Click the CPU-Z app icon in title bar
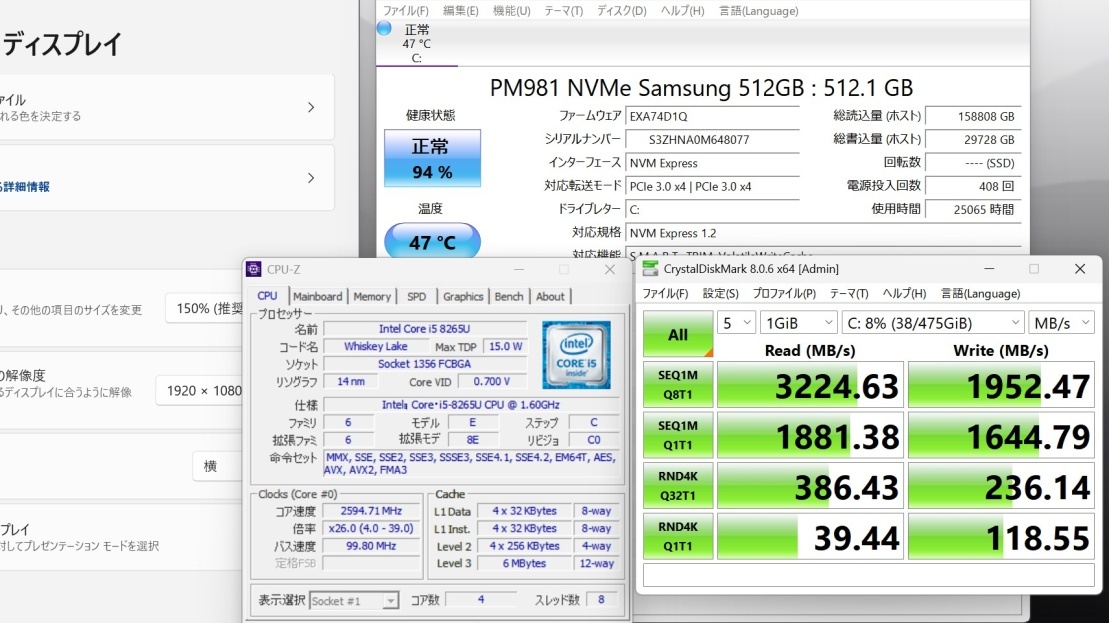Image resolution: width=1109 pixels, height=623 pixels. click(x=253, y=269)
